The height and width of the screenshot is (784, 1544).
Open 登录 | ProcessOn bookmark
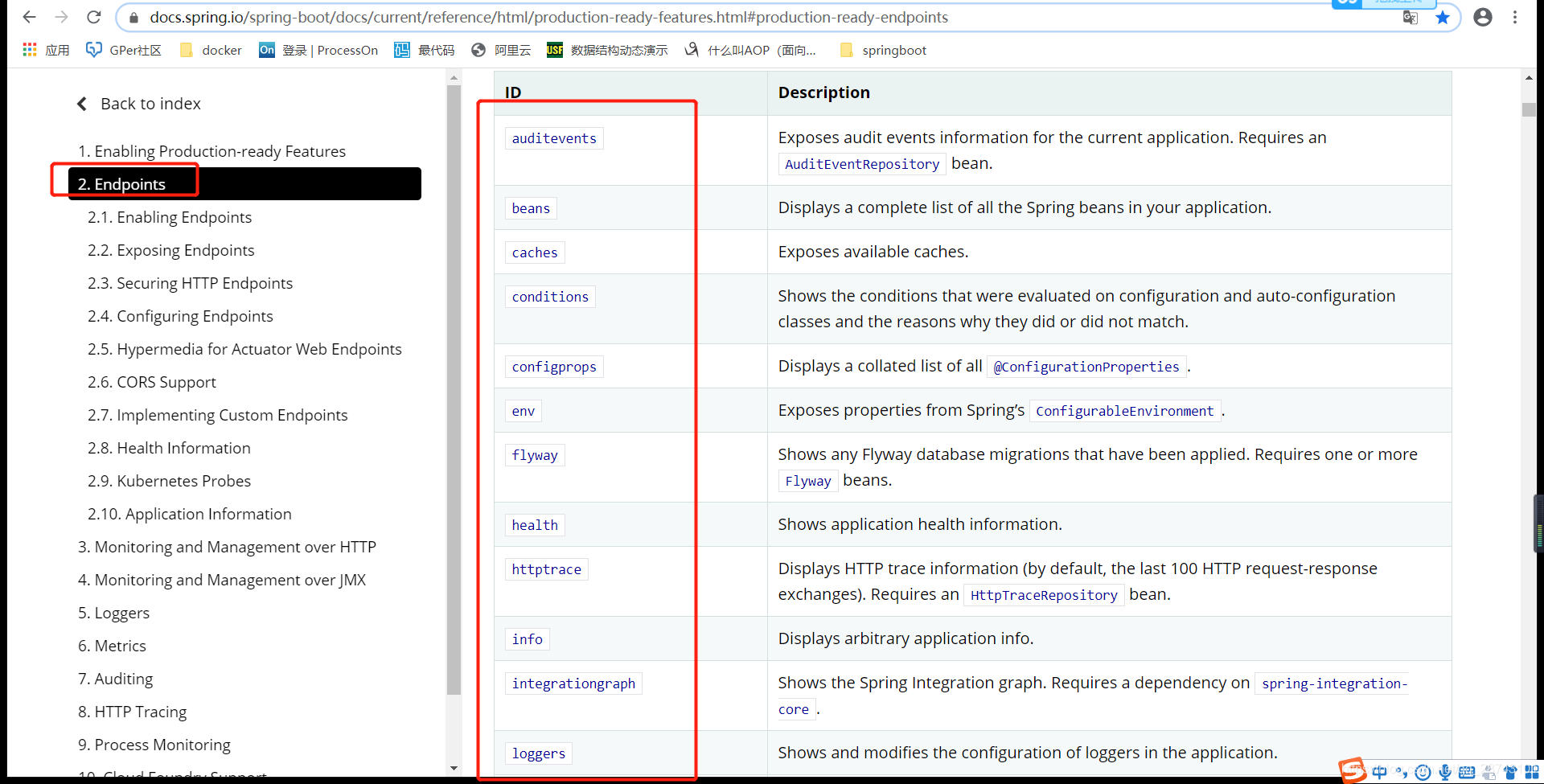pyautogui.click(x=318, y=50)
